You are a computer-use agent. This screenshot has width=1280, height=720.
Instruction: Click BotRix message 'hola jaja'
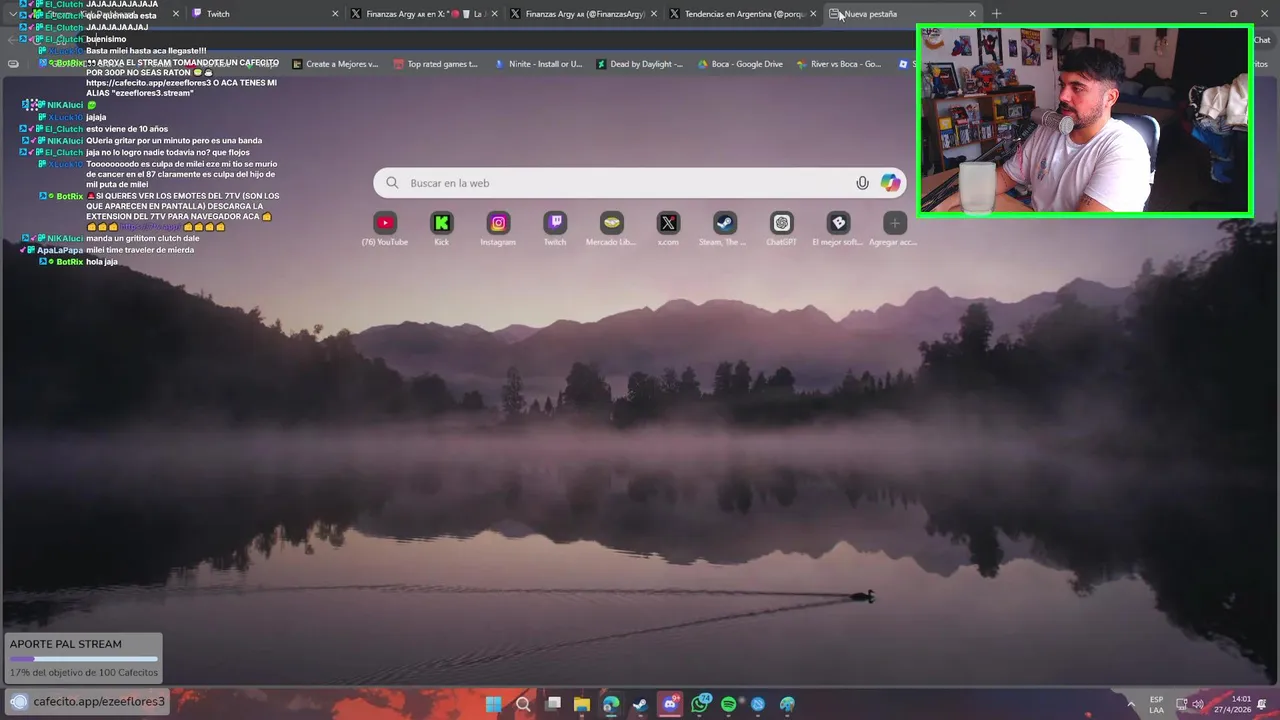click(x=102, y=262)
